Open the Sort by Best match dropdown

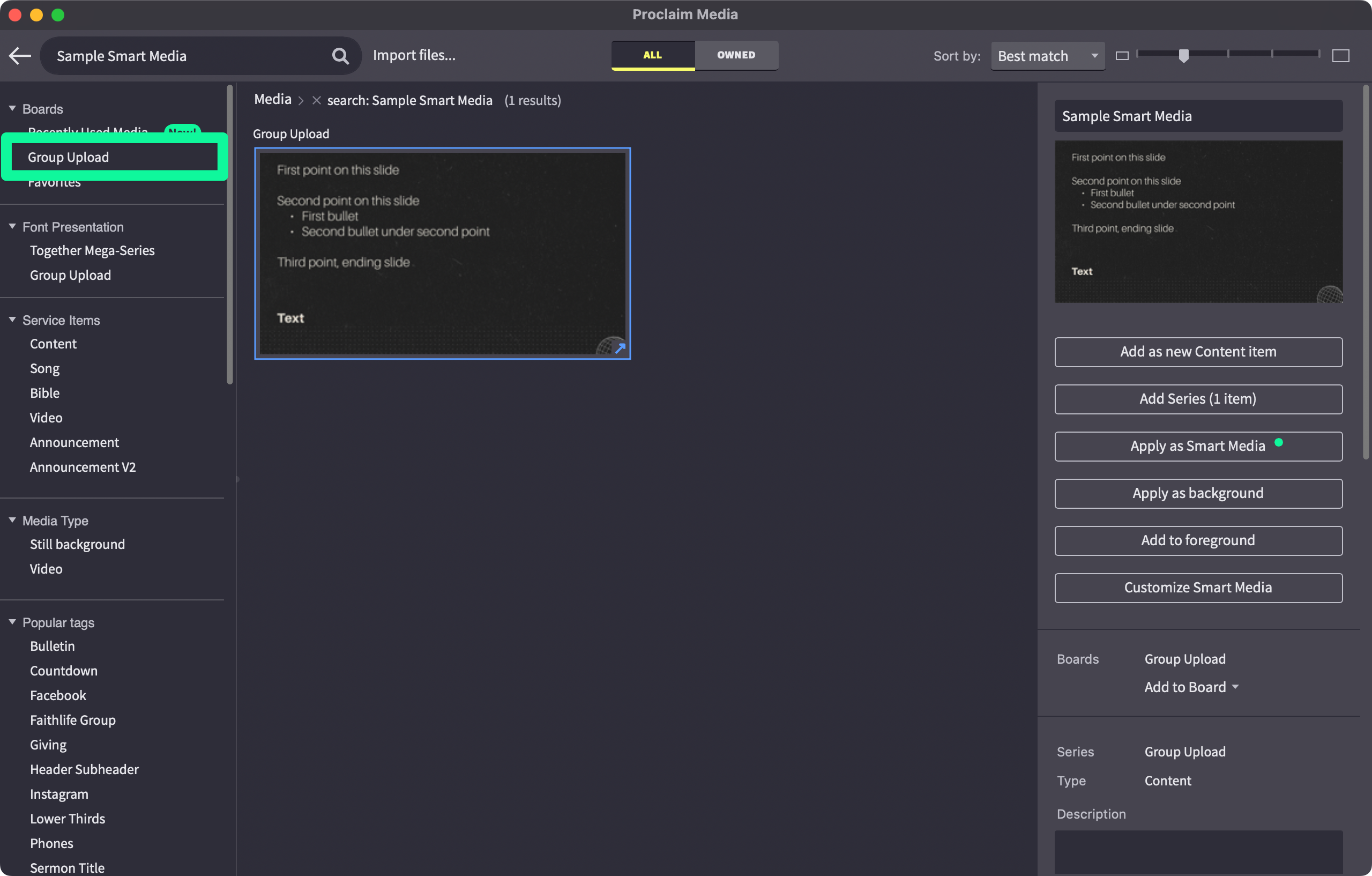coord(1047,56)
